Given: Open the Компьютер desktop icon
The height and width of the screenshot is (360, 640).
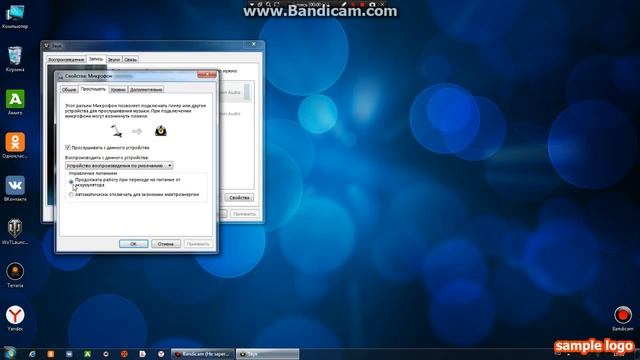Looking at the screenshot, I should (x=15, y=16).
